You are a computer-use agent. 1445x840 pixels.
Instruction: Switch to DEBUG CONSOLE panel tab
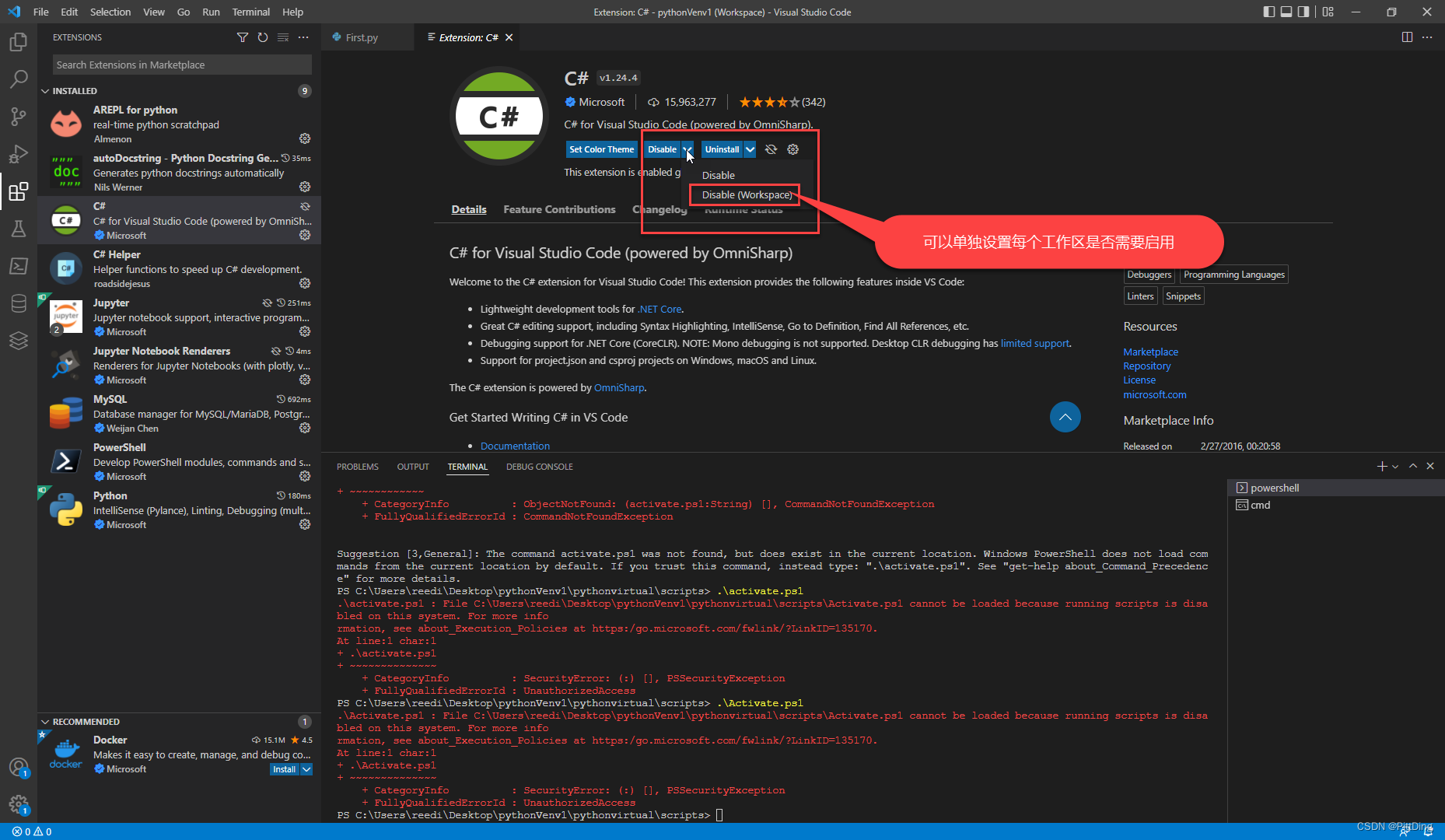[540, 467]
